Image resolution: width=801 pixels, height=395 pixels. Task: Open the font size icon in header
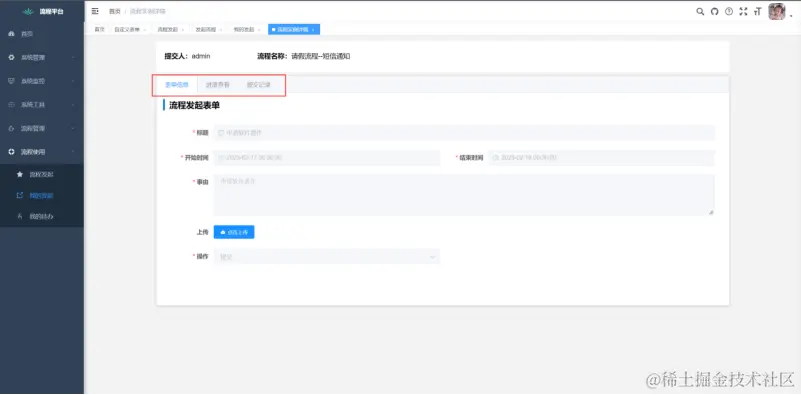click(758, 11)
